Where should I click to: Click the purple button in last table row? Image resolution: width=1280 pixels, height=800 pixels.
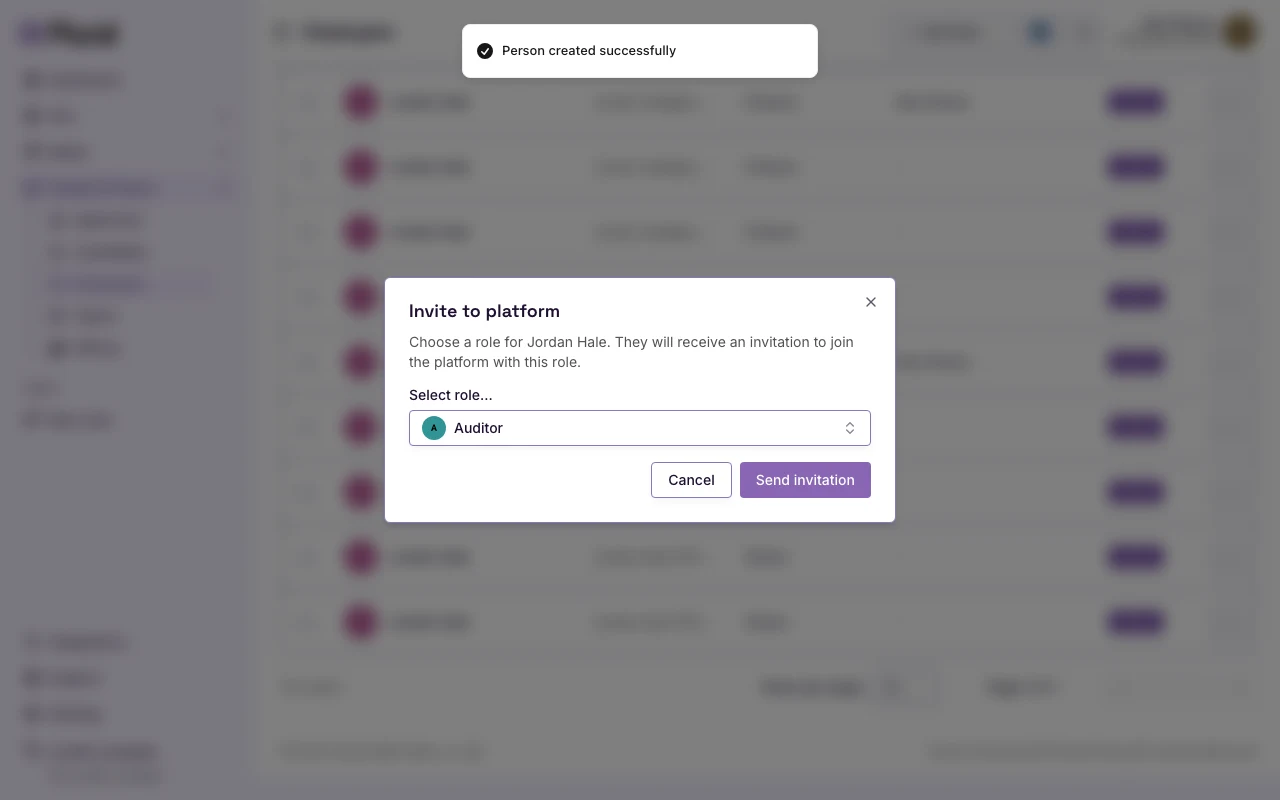tap(1135, 622)
